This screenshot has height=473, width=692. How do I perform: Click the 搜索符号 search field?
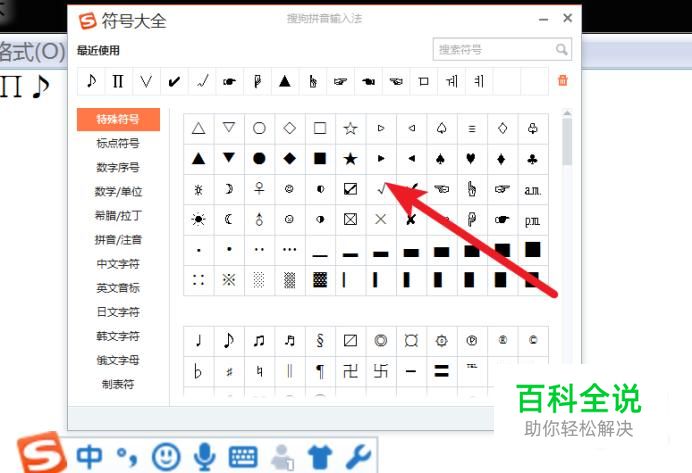coord(502,49)
